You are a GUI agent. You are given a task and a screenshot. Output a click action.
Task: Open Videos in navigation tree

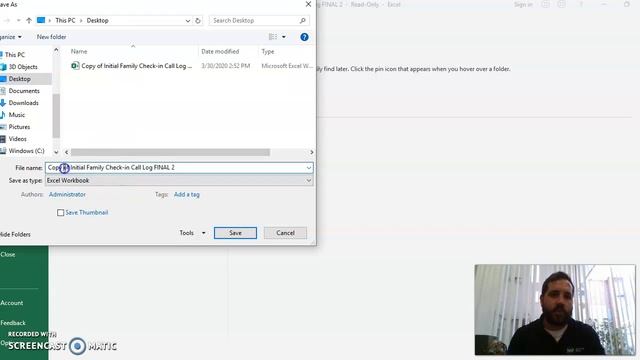[18, 139]
